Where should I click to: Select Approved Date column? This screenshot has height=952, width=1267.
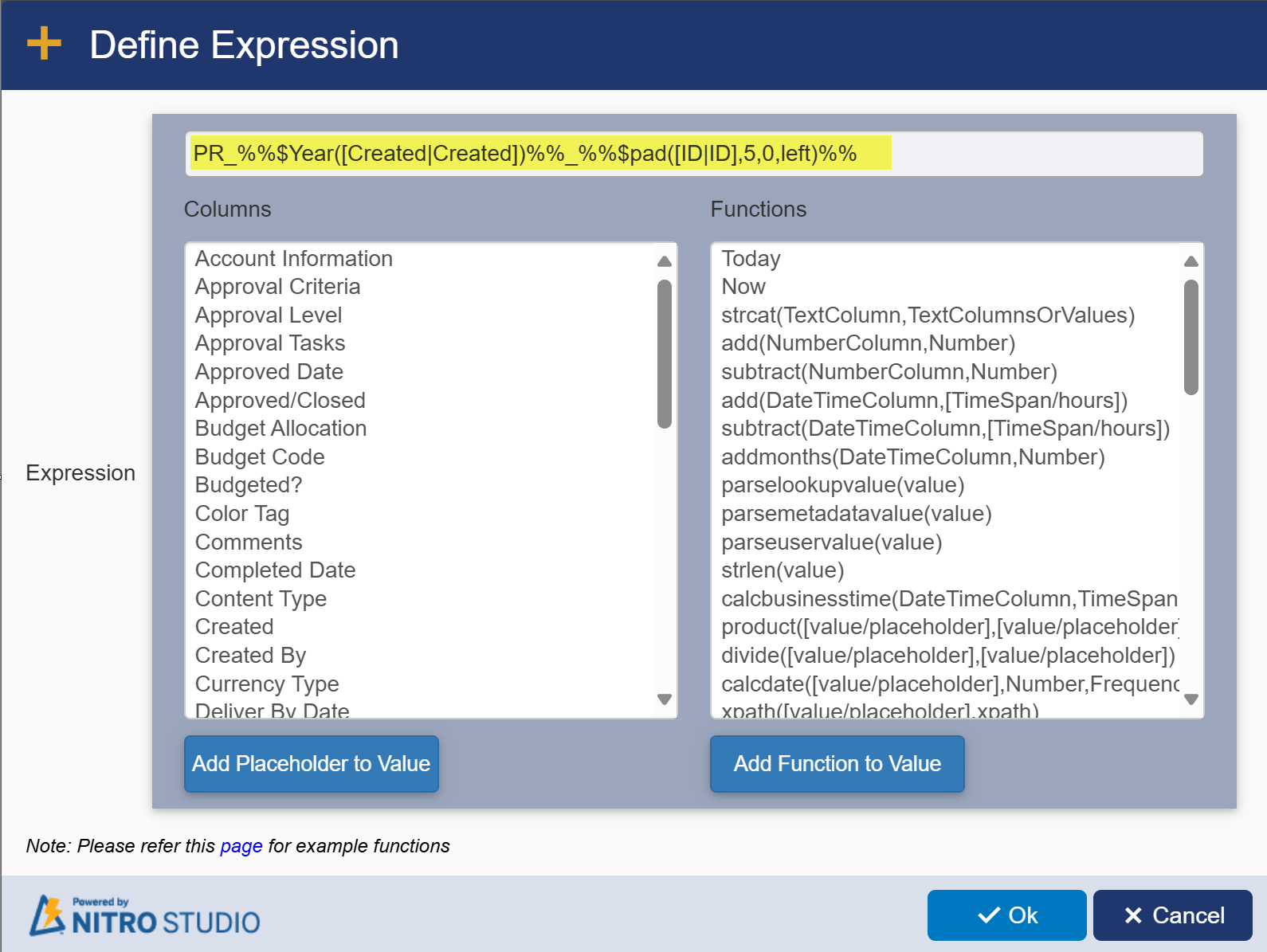[269, 372]
